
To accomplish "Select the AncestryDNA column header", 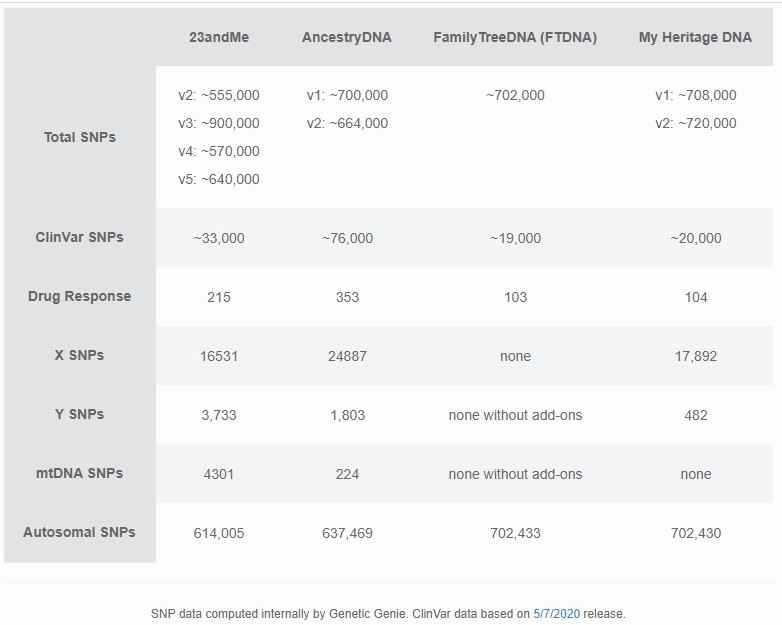I will (347, 37).
